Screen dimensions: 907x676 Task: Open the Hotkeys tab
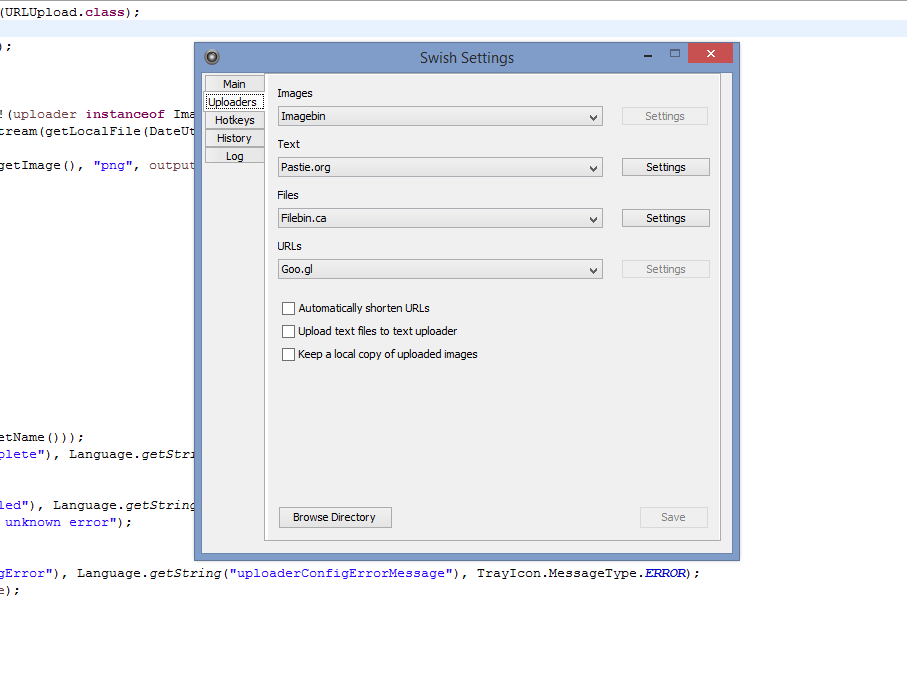[234, 120]
